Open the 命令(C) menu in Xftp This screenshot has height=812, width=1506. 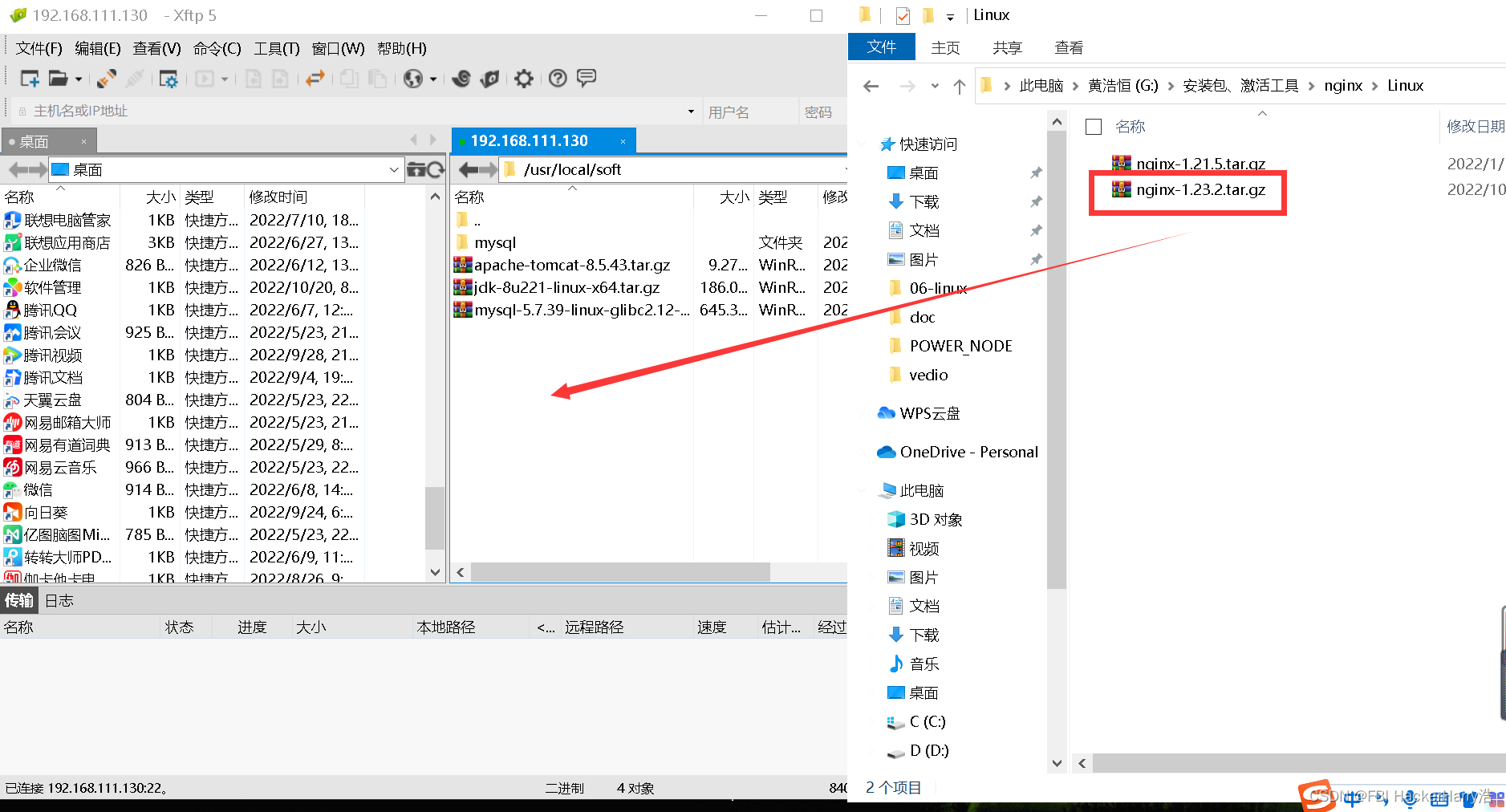tap(217, 48)
